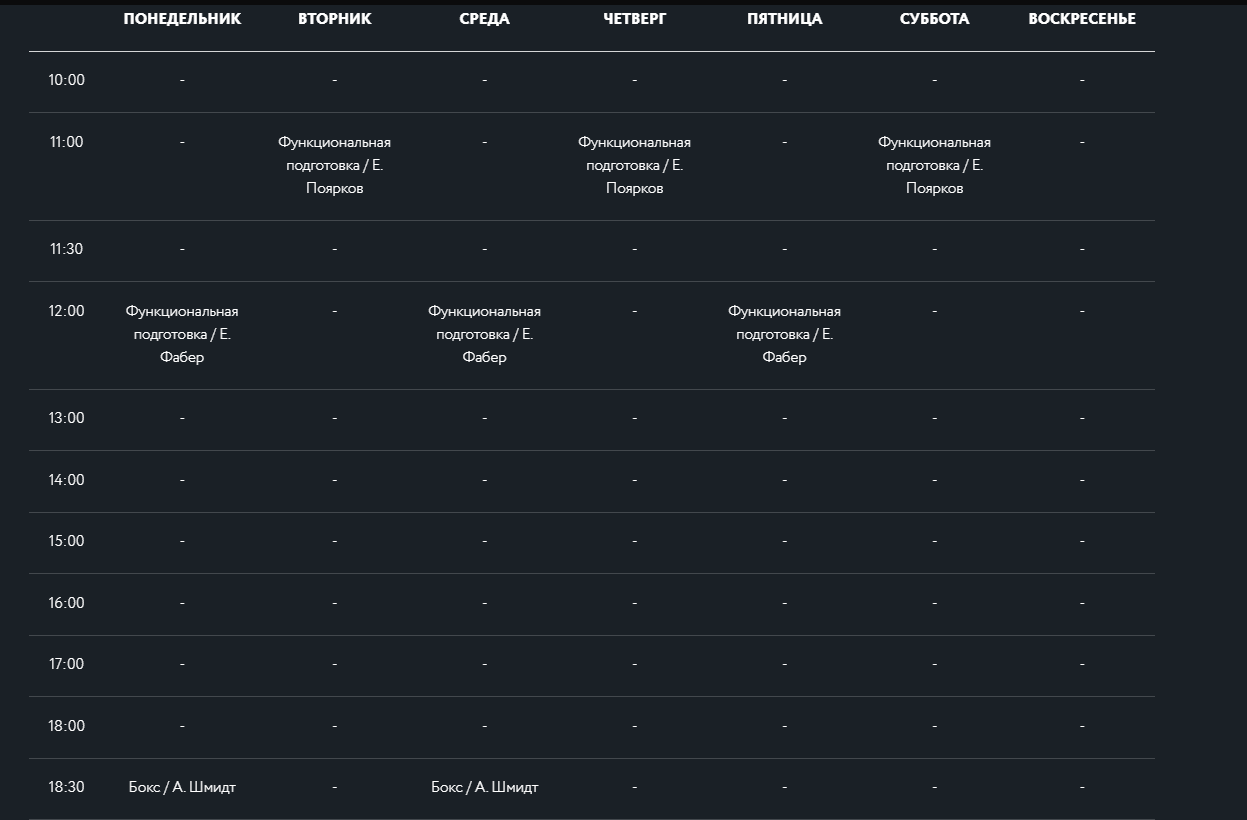Screen dimensions: 1247x820
Task: Open Monday's Бокс / А. Шмидт class
Action: 182,787
